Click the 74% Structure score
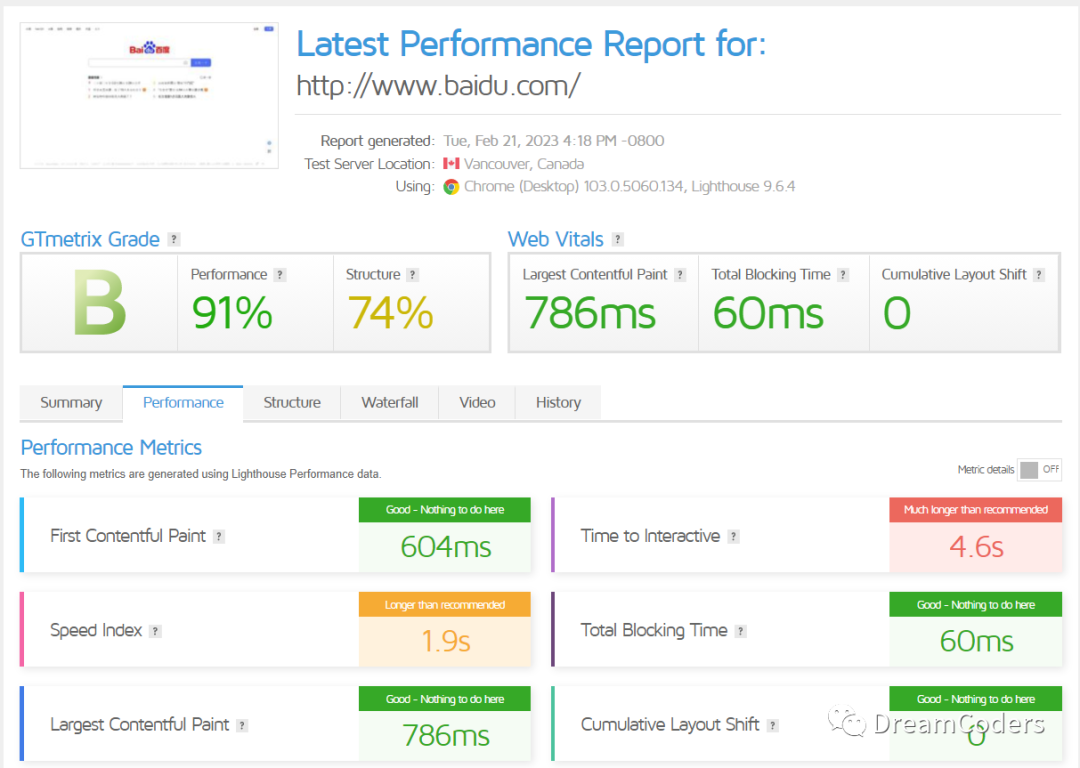 (391, 313)
